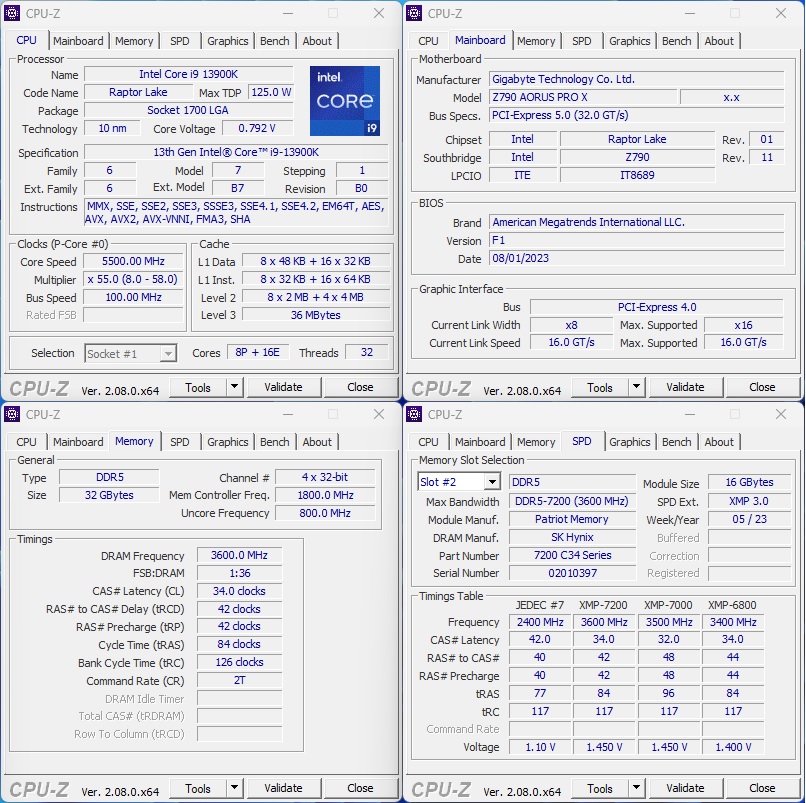Click the processor name field "Intel Core i9 13900K"
This screenshot has height=803, width=806.
189,74
